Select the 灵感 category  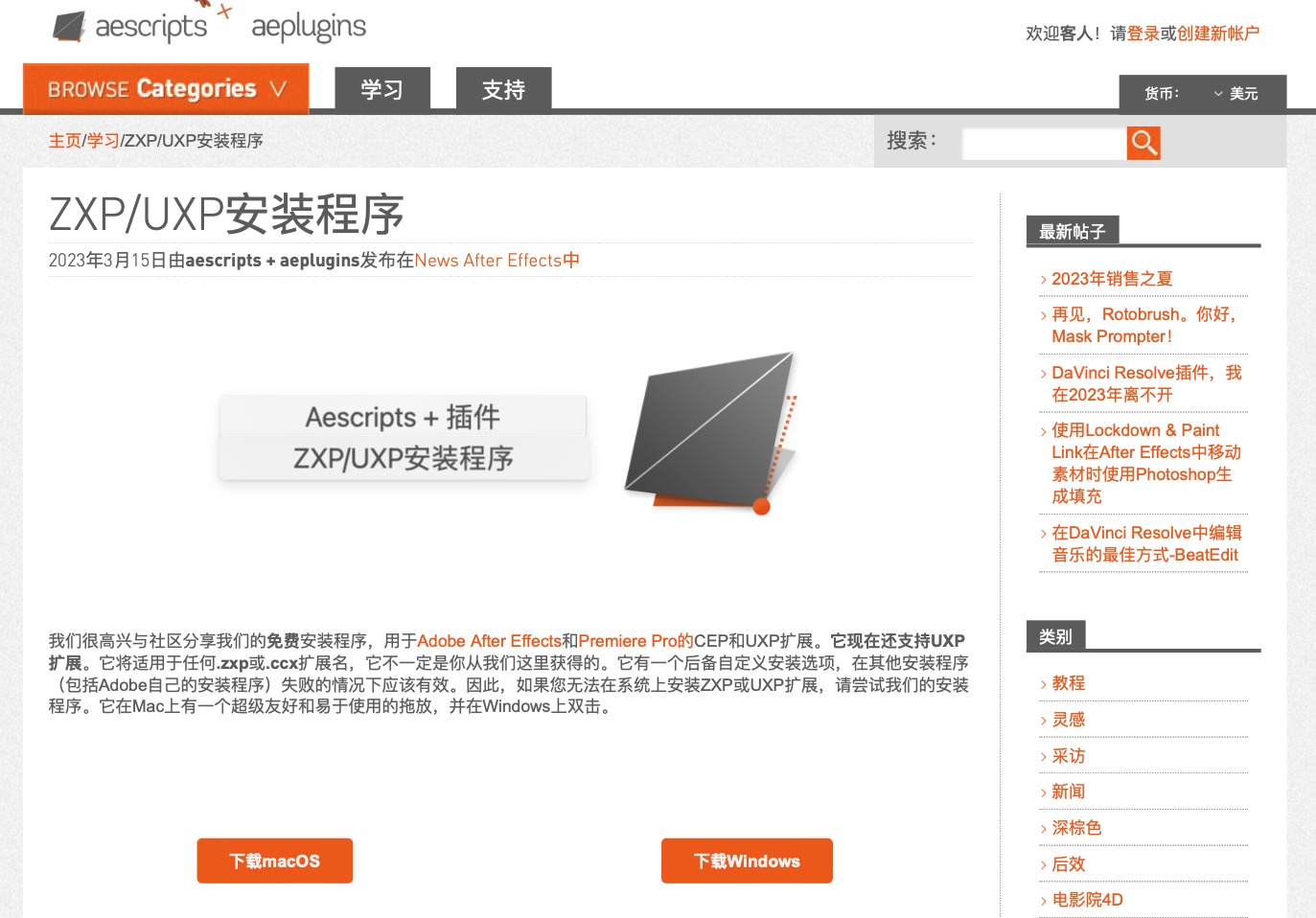click(1068, 720)
